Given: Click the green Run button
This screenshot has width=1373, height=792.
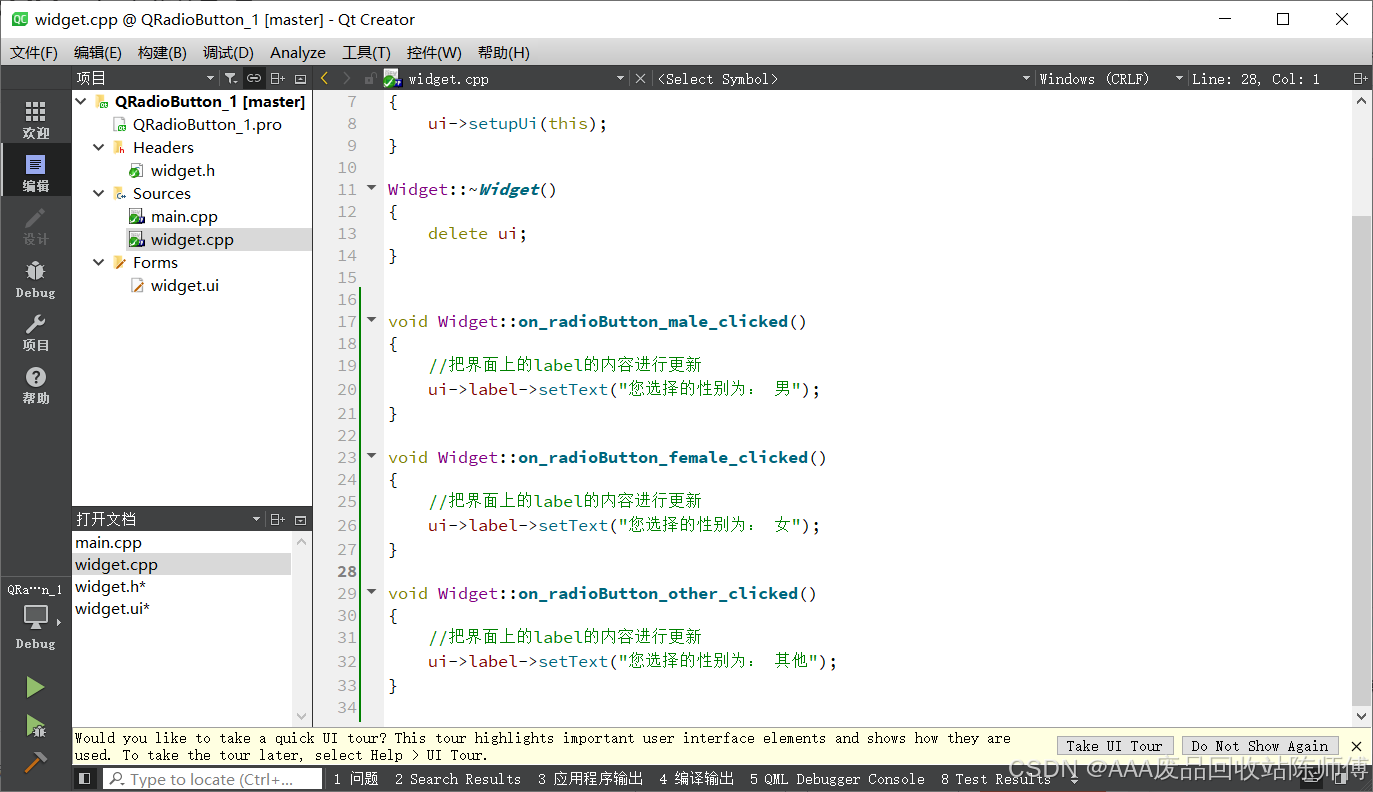Looking at the screenshot, I should [x=35, y=687].
